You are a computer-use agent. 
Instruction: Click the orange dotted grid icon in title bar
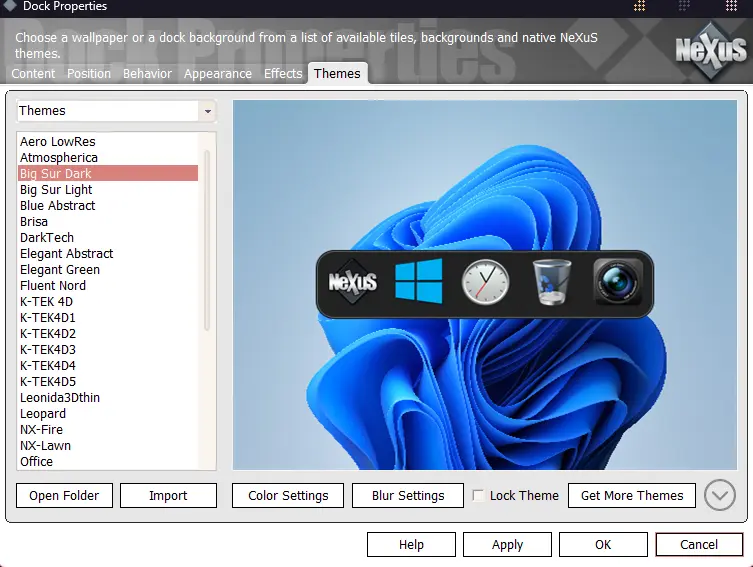[639, 6]
